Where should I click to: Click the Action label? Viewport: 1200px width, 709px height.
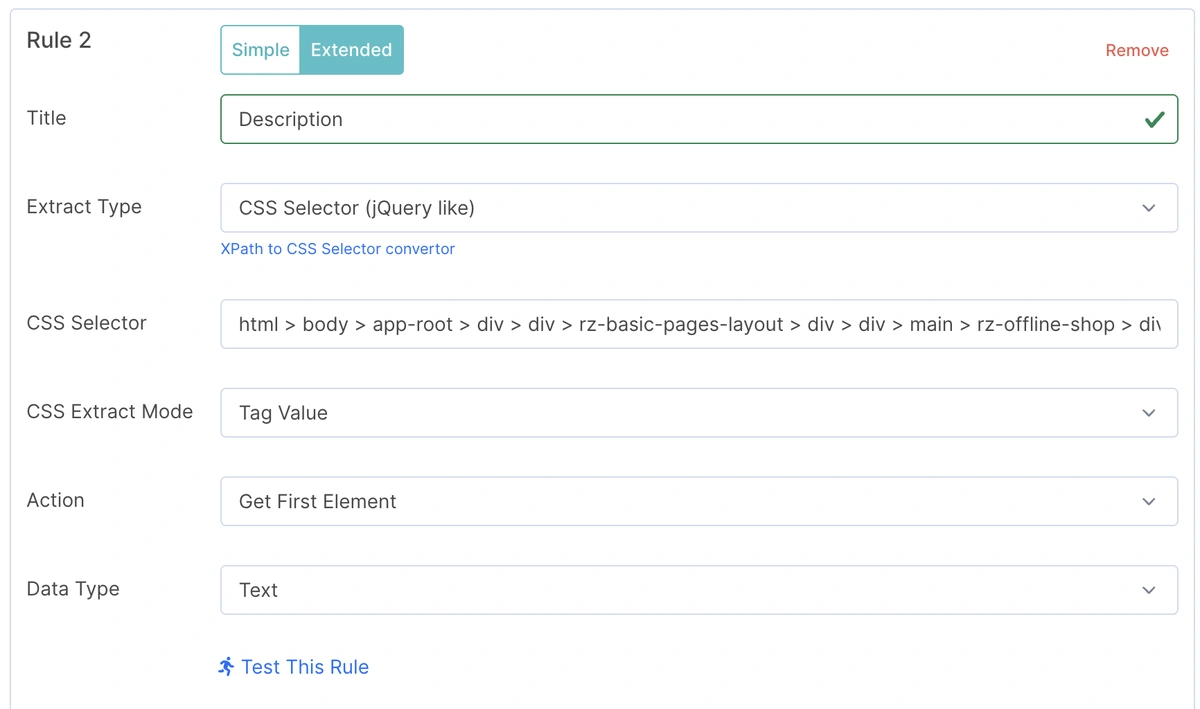(56, 500)
